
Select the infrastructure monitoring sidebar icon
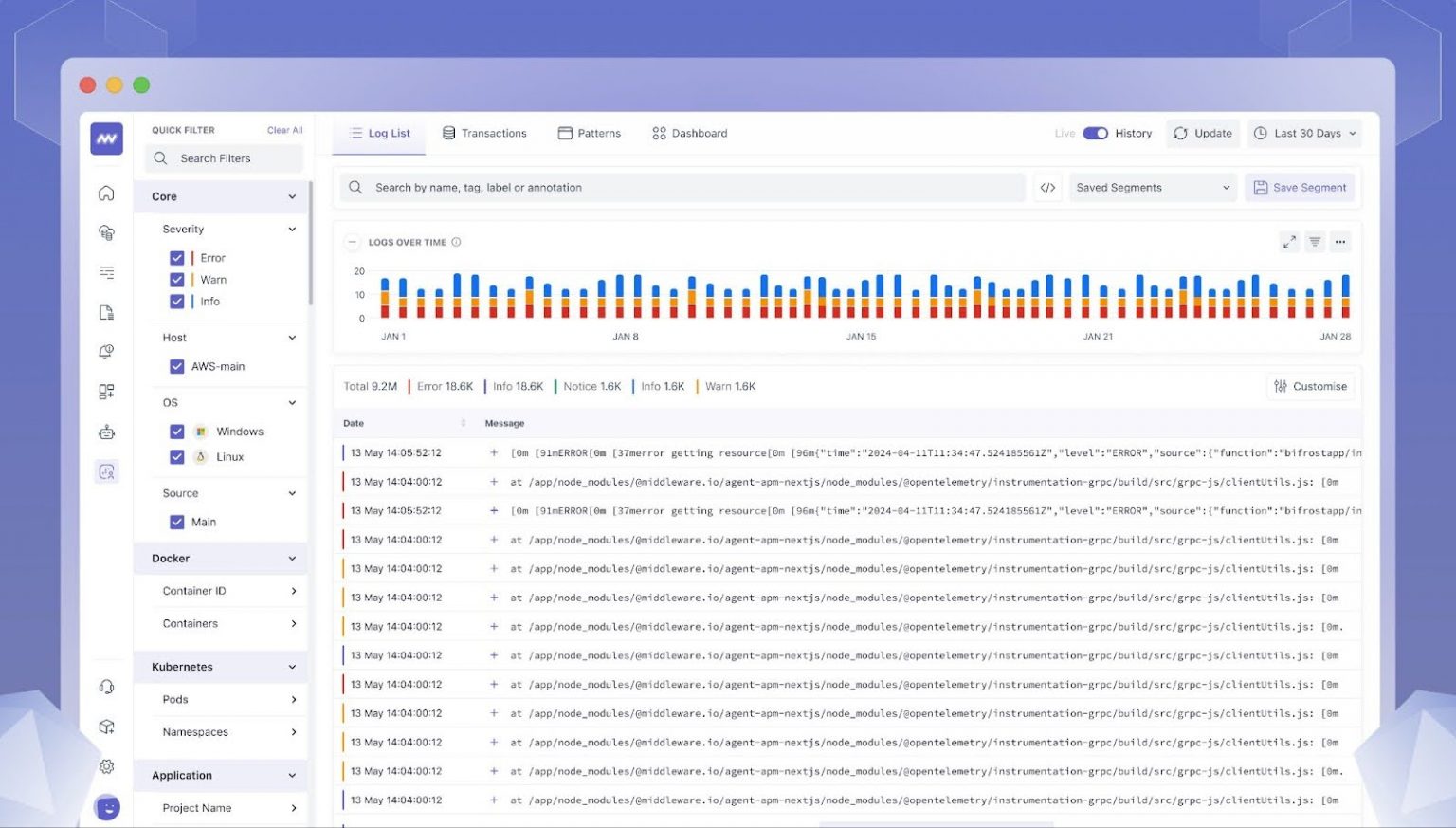(106, 232)
